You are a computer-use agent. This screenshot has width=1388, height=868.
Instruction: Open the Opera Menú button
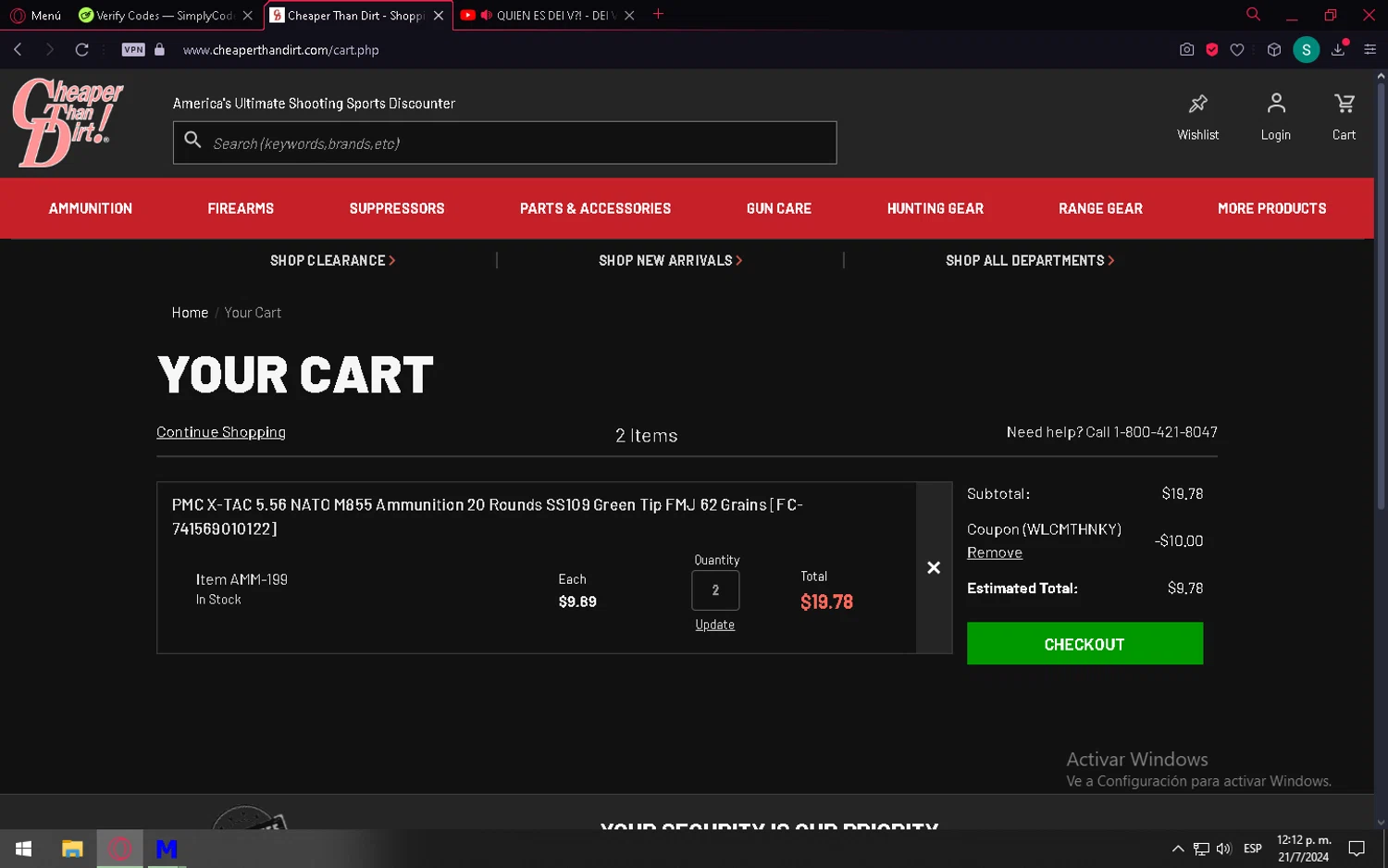(36, 15)
